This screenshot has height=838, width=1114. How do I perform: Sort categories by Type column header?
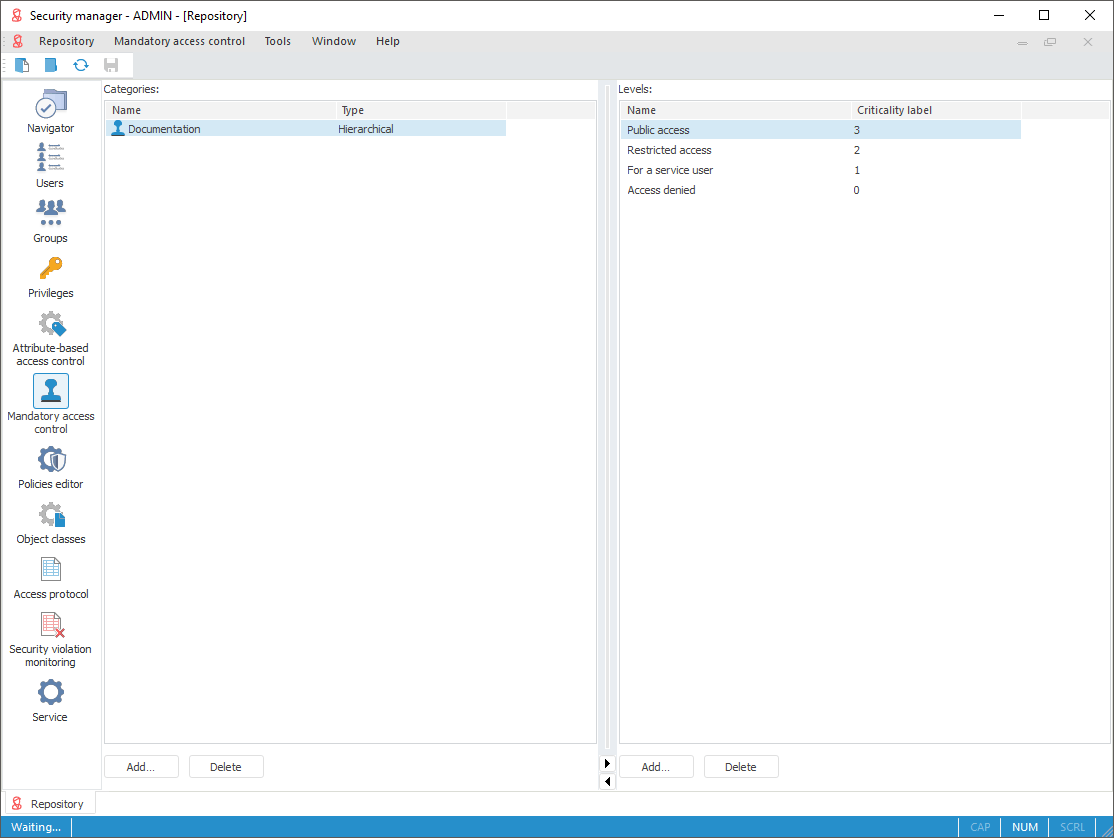[421, 110]
